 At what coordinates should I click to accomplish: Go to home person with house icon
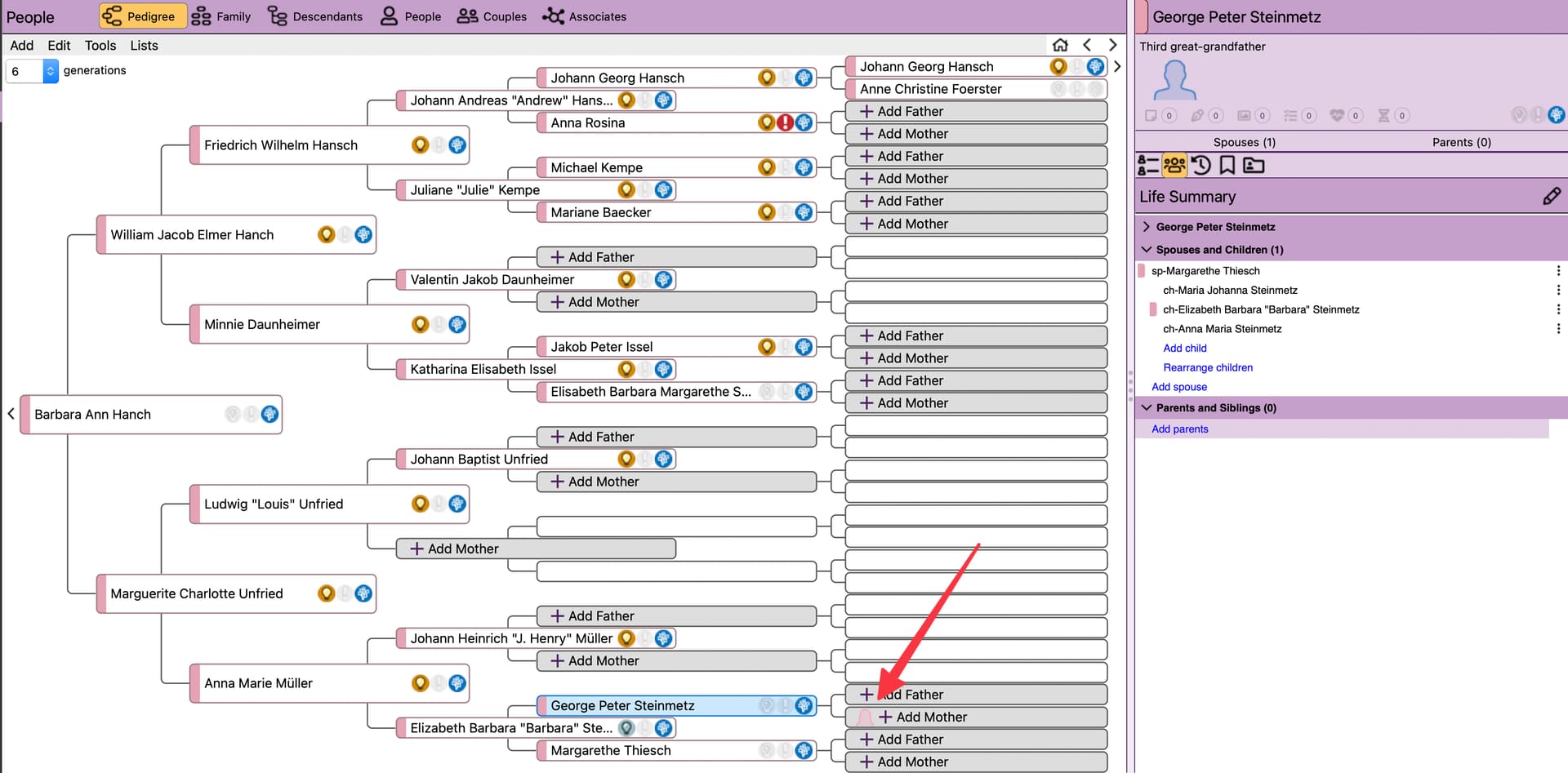point(1060,45)
